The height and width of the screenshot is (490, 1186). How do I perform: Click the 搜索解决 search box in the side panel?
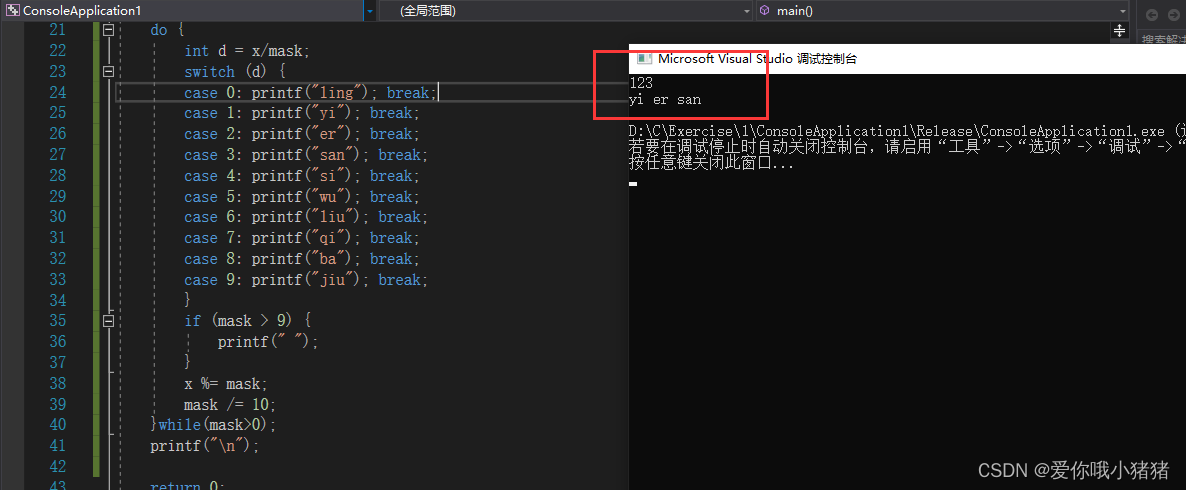point(1162,40)
